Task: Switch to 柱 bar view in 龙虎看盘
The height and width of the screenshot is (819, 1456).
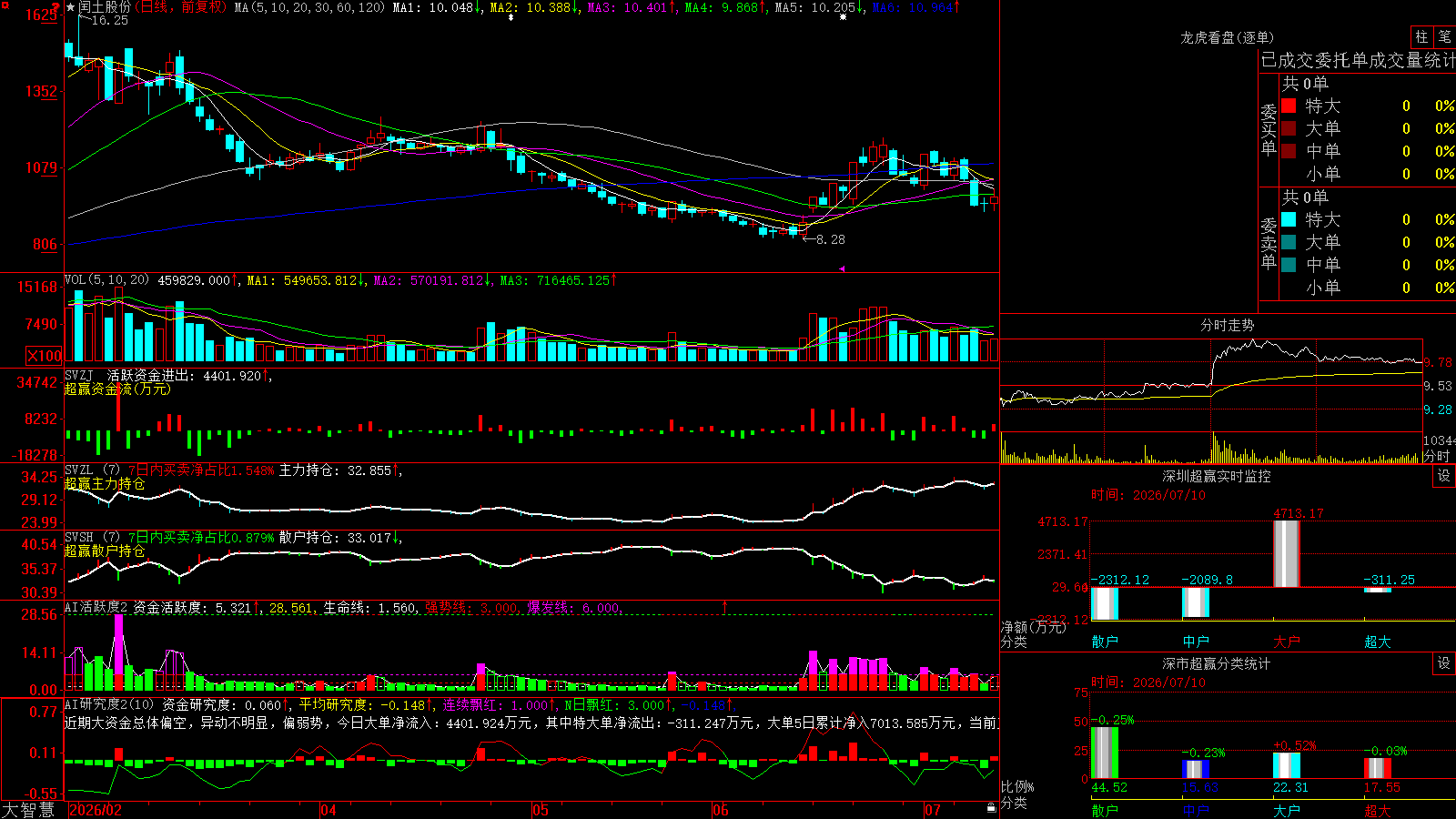Action: [x=1421, y=36]
